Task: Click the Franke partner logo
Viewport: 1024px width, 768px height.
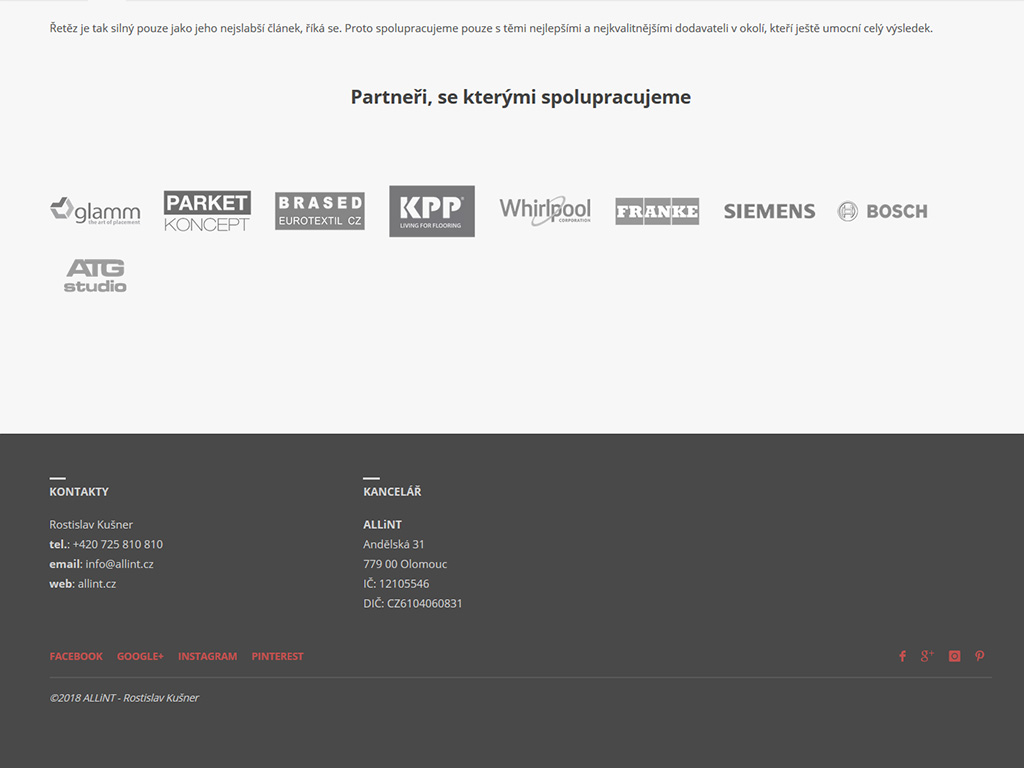Action: tap(657, 211)
